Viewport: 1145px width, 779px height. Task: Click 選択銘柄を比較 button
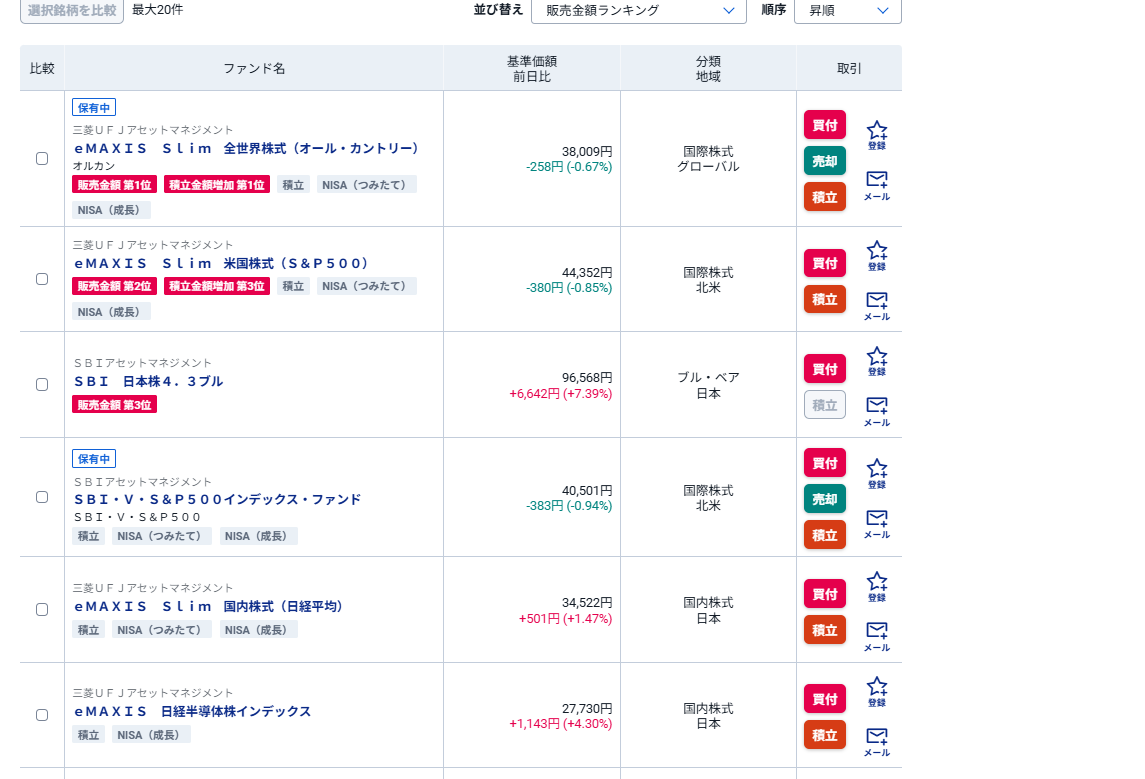tap(72, 10)
